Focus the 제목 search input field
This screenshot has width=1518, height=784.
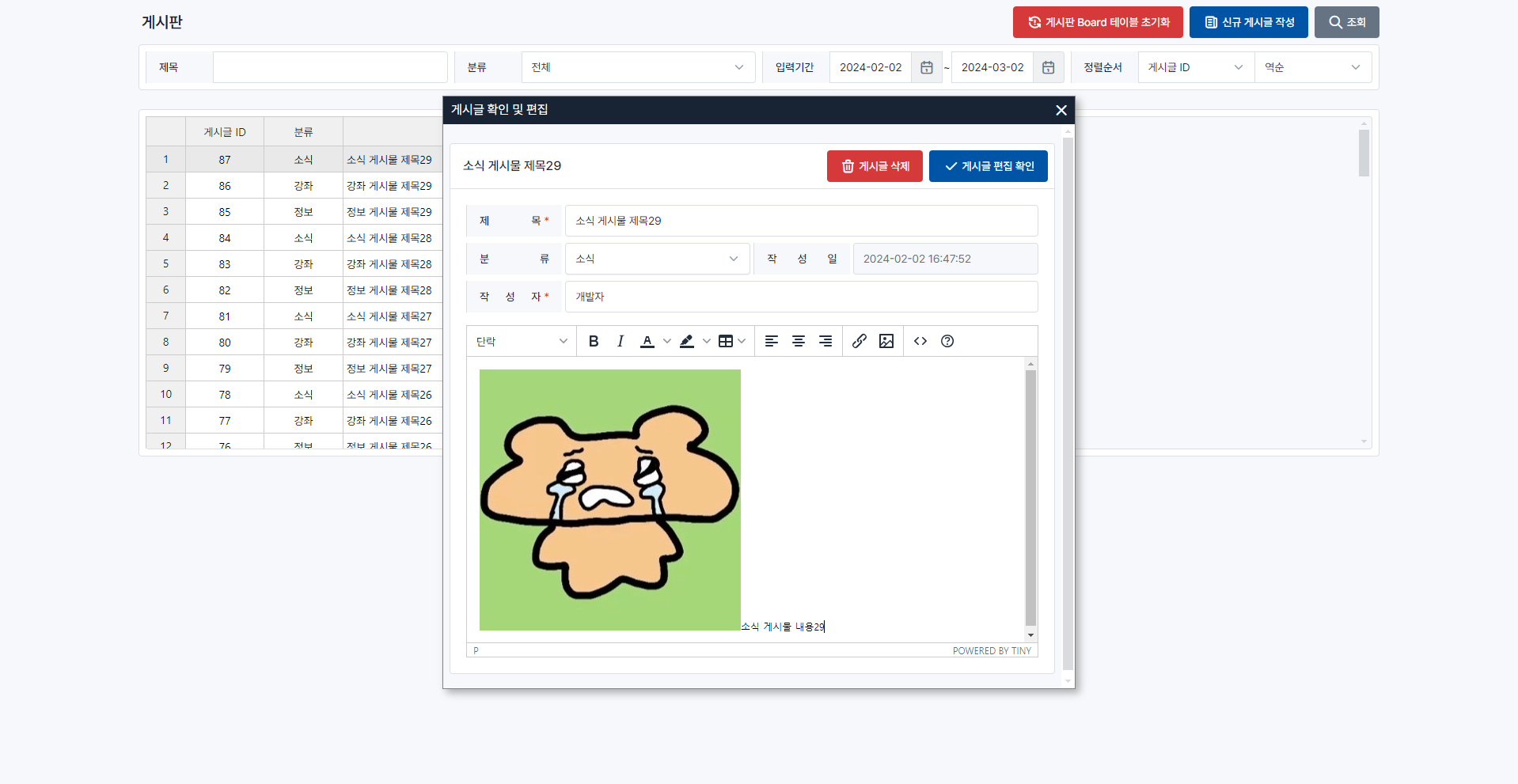330,67
